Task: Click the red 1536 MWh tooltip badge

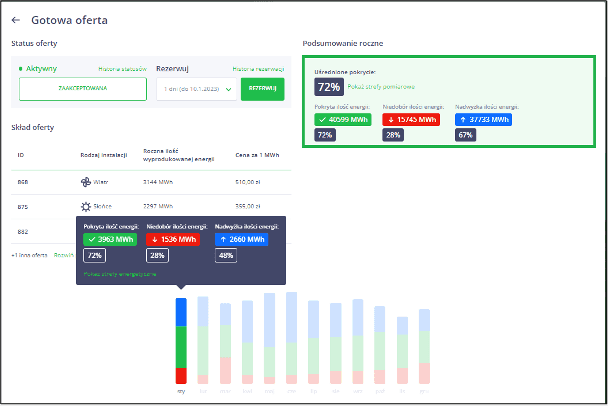Action: 173,240
